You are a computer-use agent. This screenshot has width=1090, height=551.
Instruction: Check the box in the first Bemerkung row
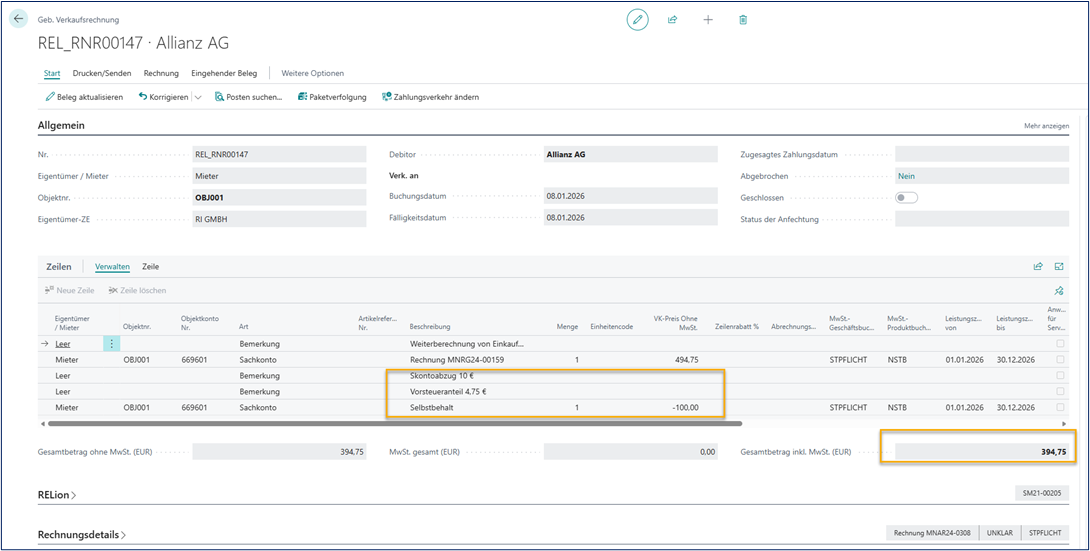(1060, 344)
